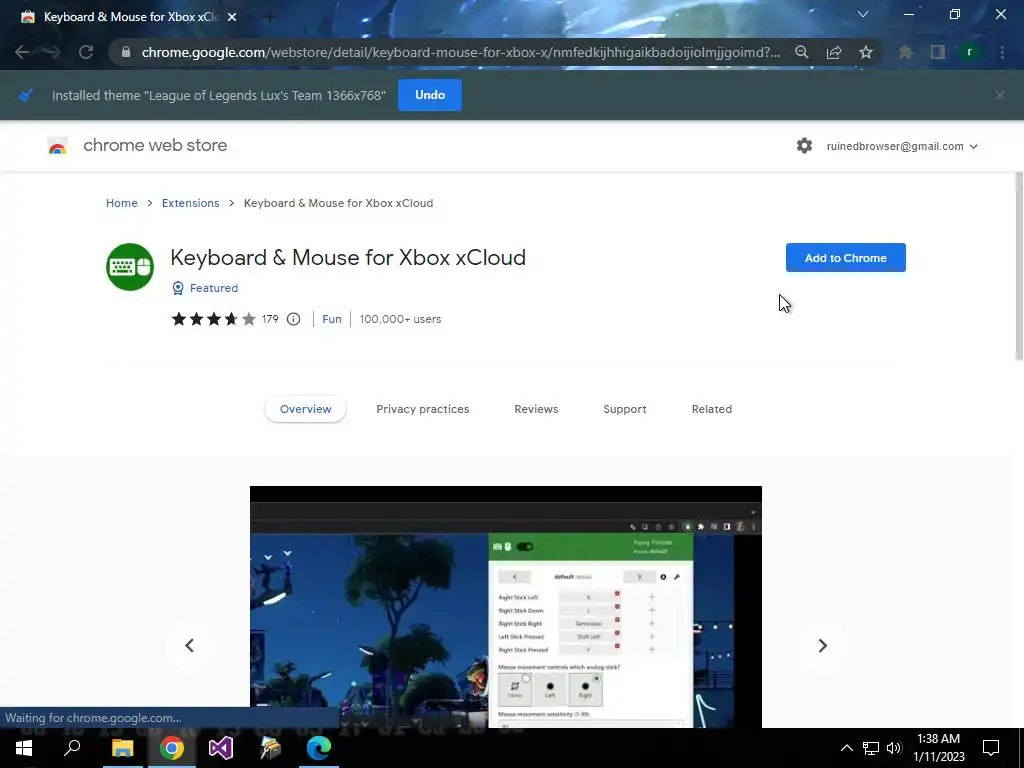The width and height of the screenshot is (1024, 768).
Task: Click the 179 ratings count
Action: click(270, 319)
